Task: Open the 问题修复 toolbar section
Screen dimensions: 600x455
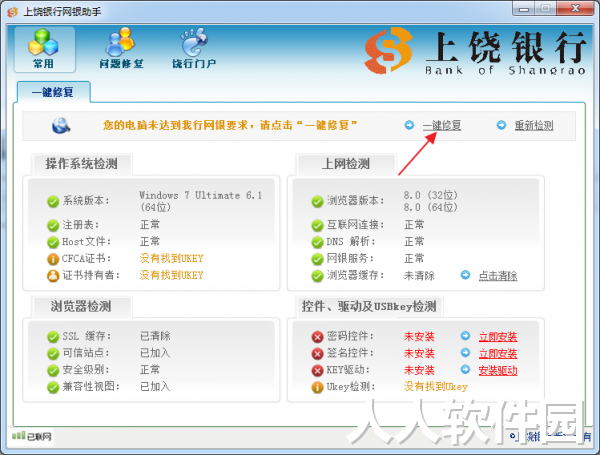Action: pyautogui.click(x=121, y=49)
